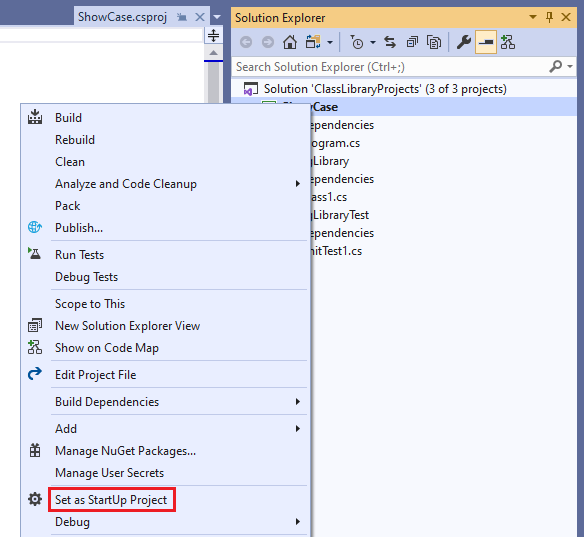584x538 pixels.
Task: Click the Show All Files icon
Action: [x=434, y=42]
